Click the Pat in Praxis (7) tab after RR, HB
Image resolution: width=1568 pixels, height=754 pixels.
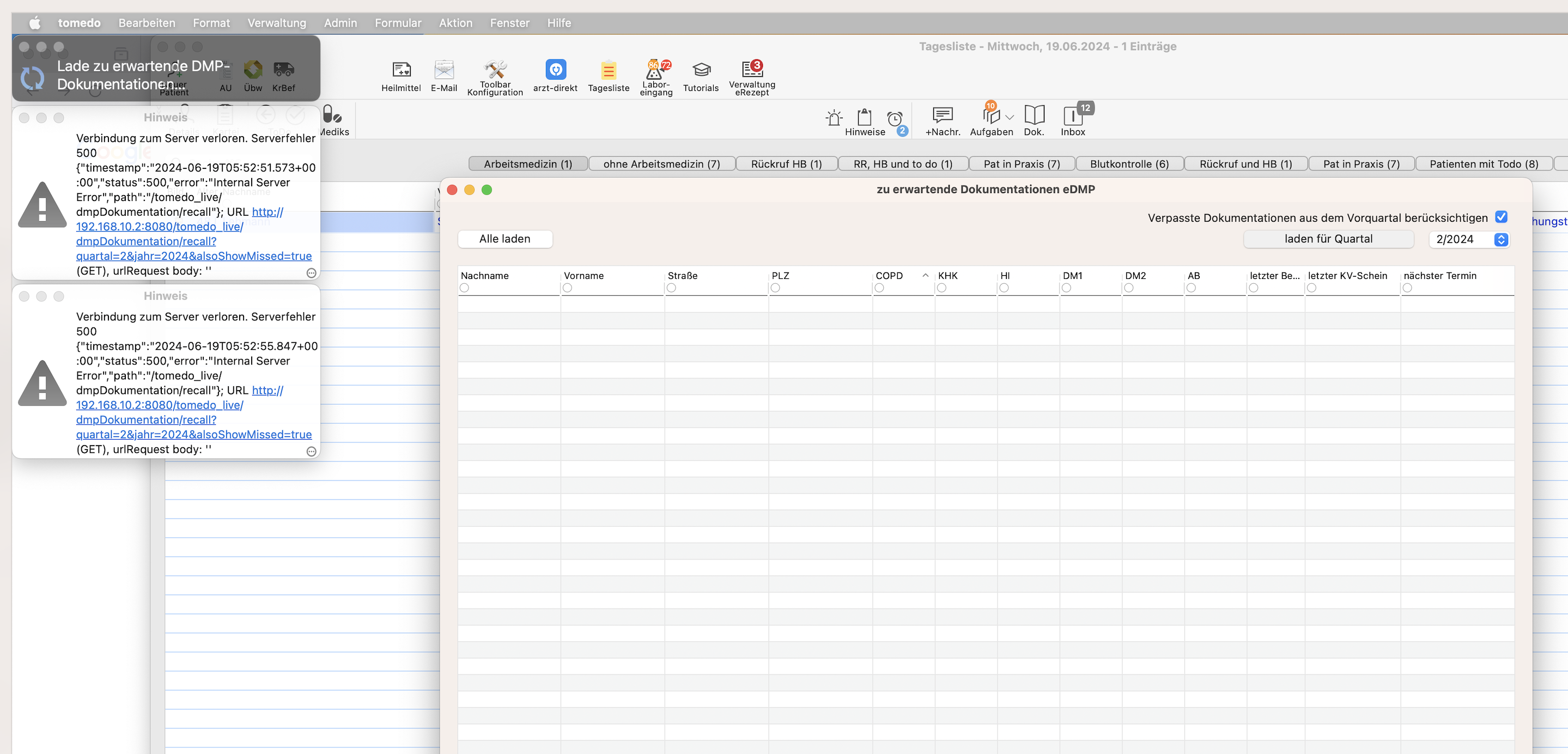click(1022, 163)
